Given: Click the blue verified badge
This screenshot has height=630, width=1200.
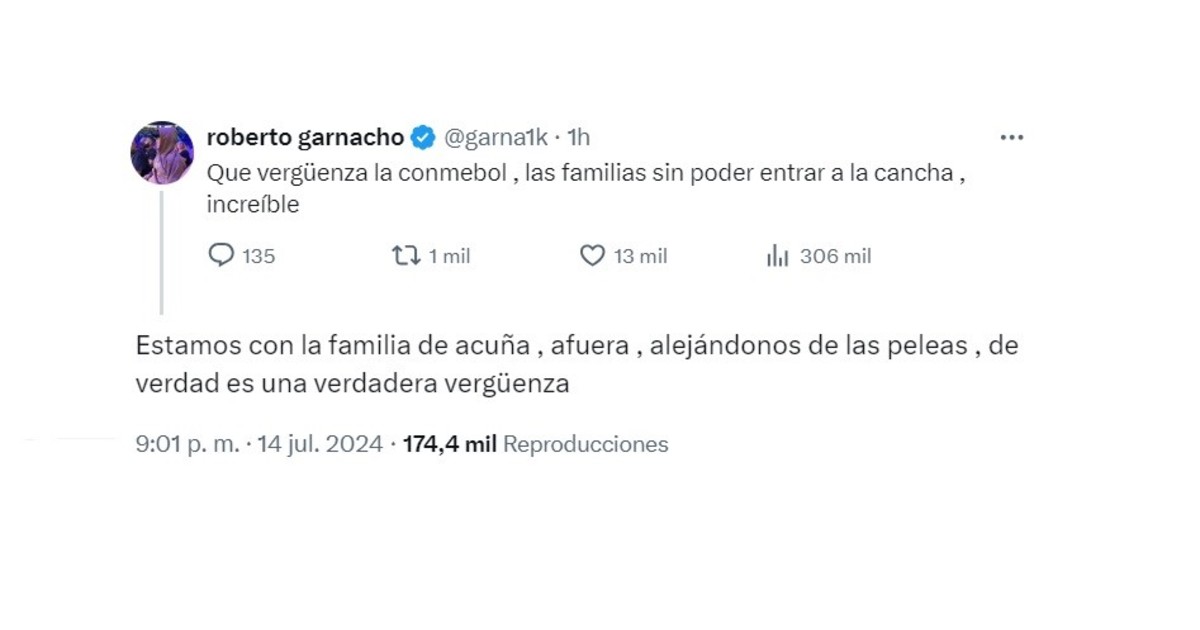Looking at the screenshot, I should point(423,138).
